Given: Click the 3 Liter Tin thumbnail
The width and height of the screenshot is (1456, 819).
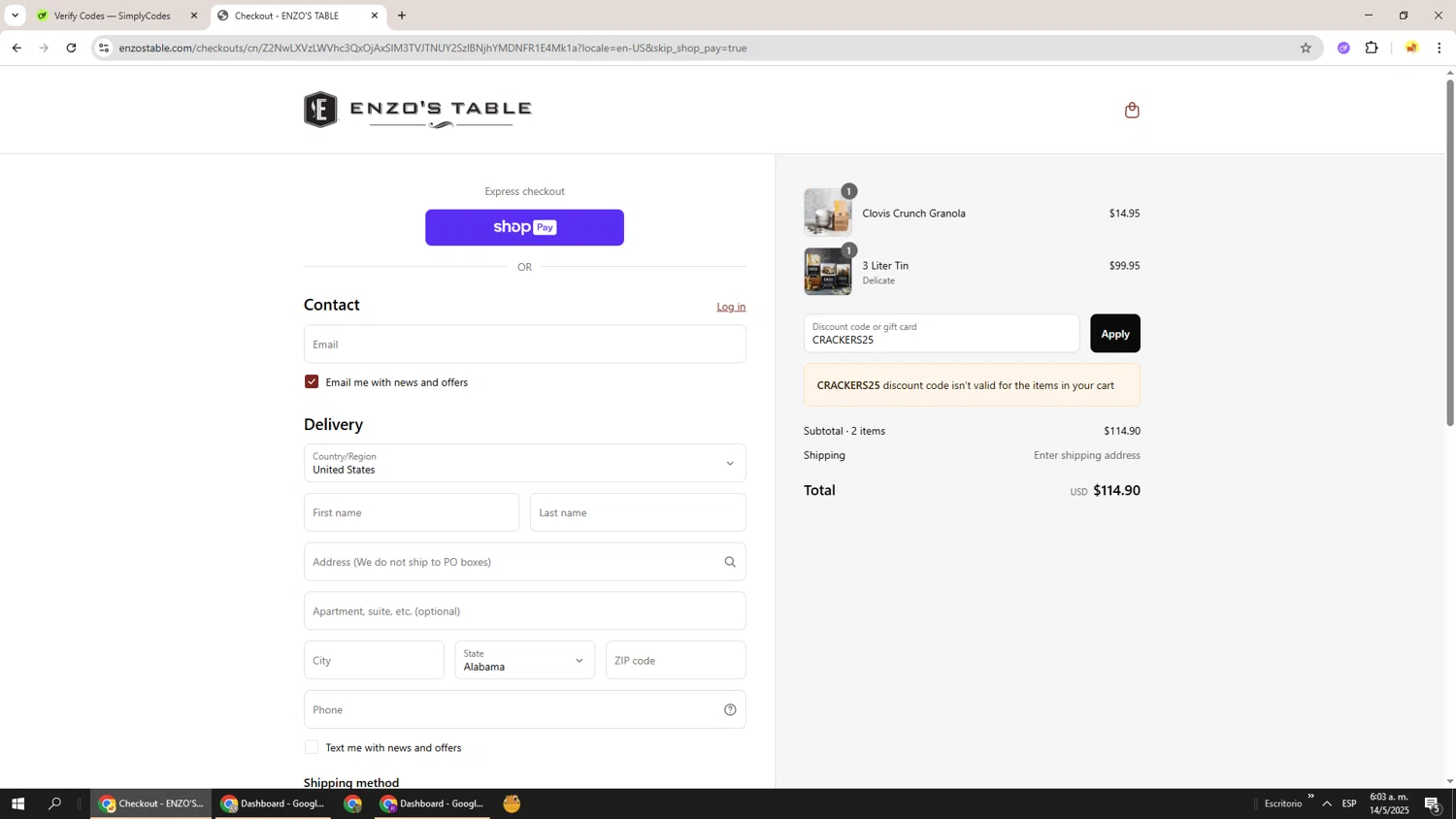Looking at the screenshot, I should coord(828,272).
